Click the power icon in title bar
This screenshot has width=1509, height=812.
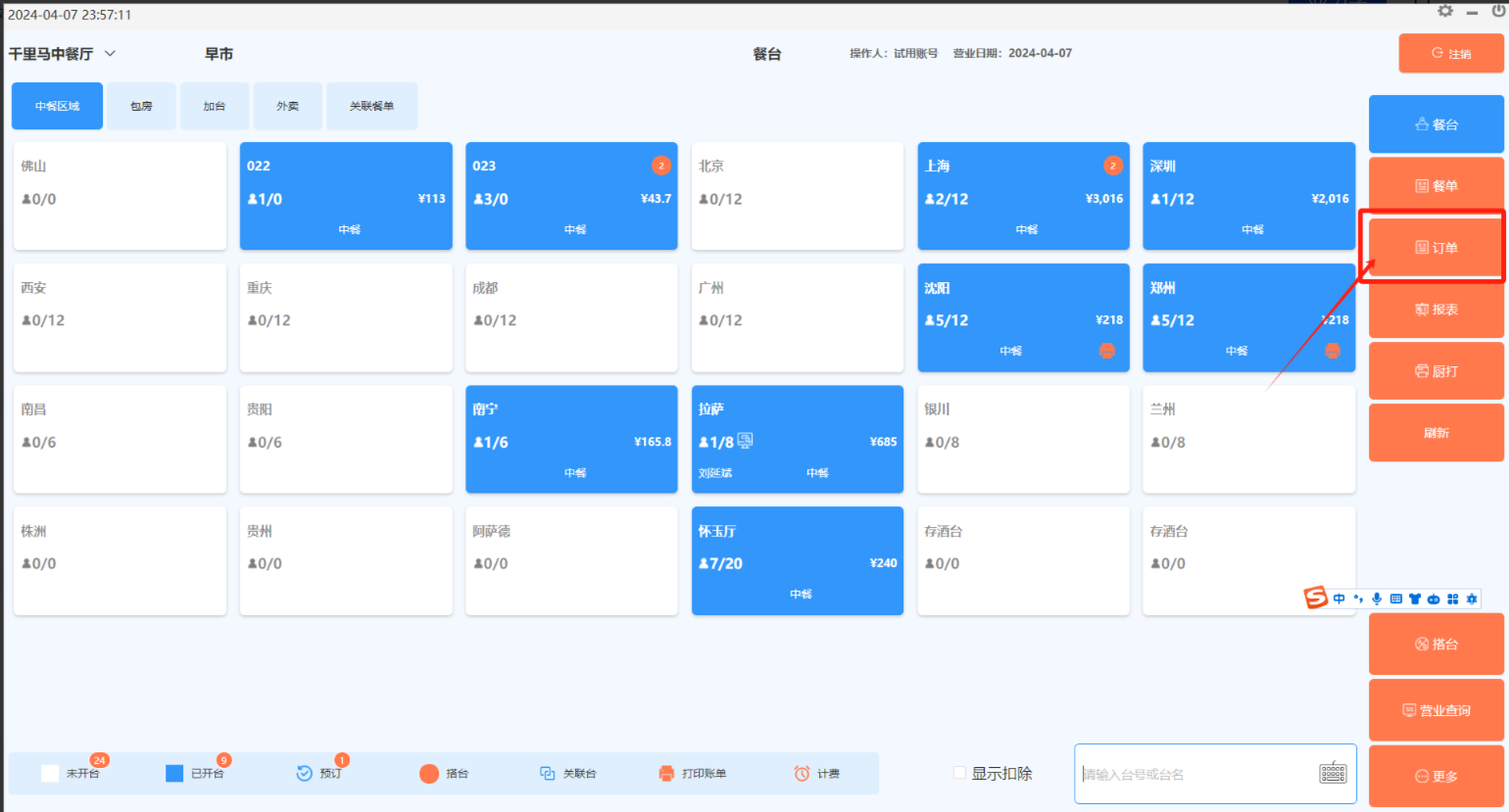pos(1498,11)
